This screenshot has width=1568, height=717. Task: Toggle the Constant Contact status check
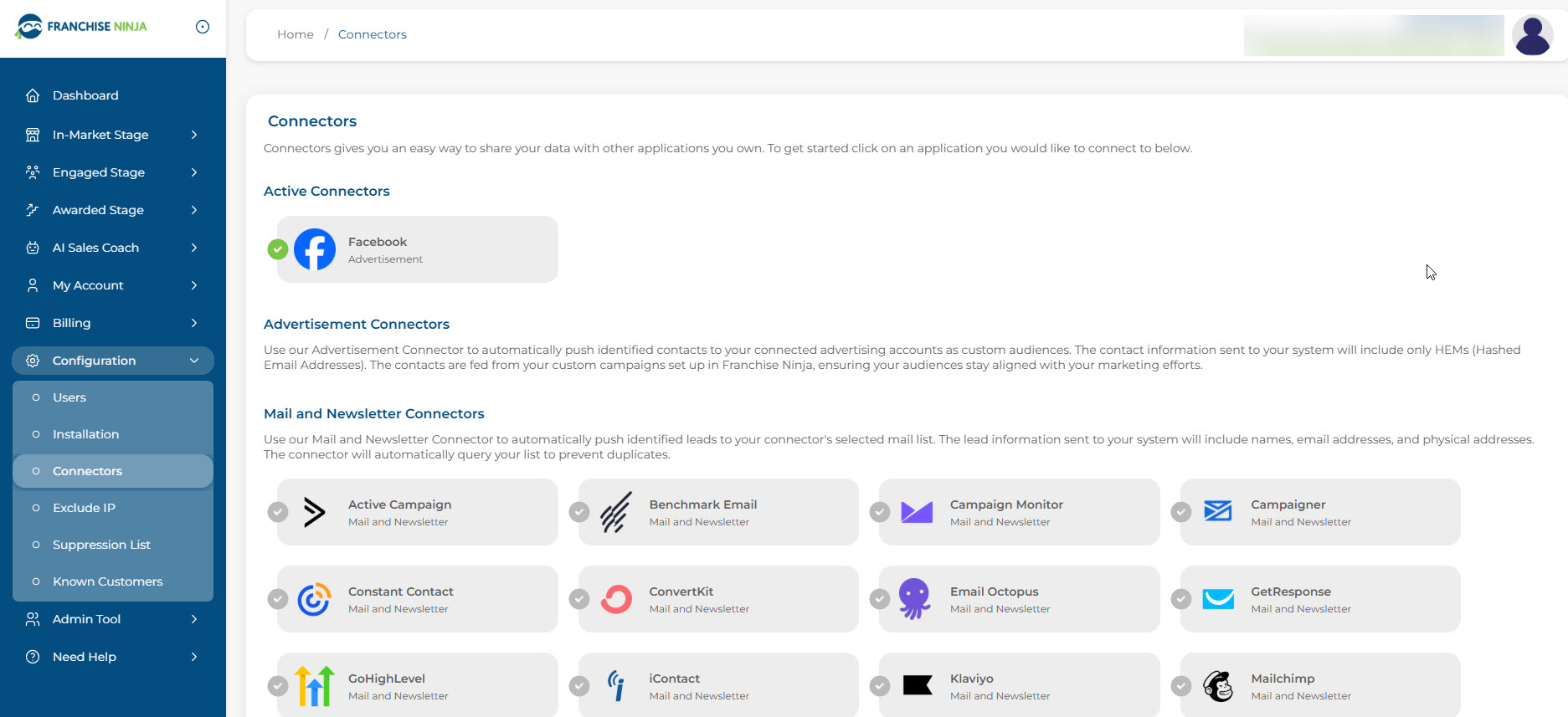[x=278, y=599]
